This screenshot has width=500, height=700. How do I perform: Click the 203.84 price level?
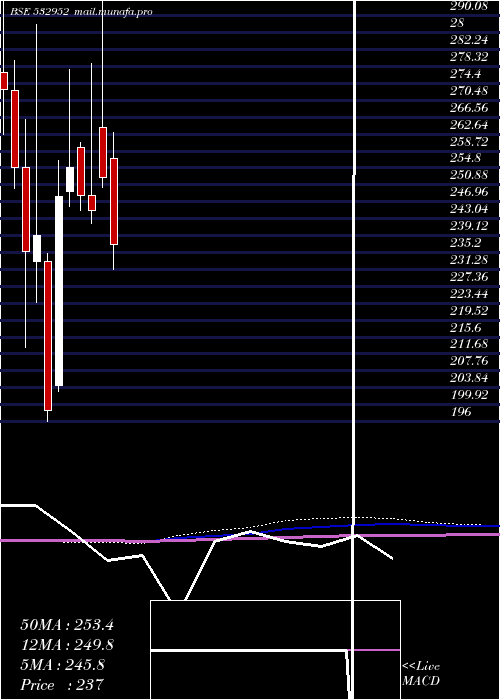click(468, 378)
